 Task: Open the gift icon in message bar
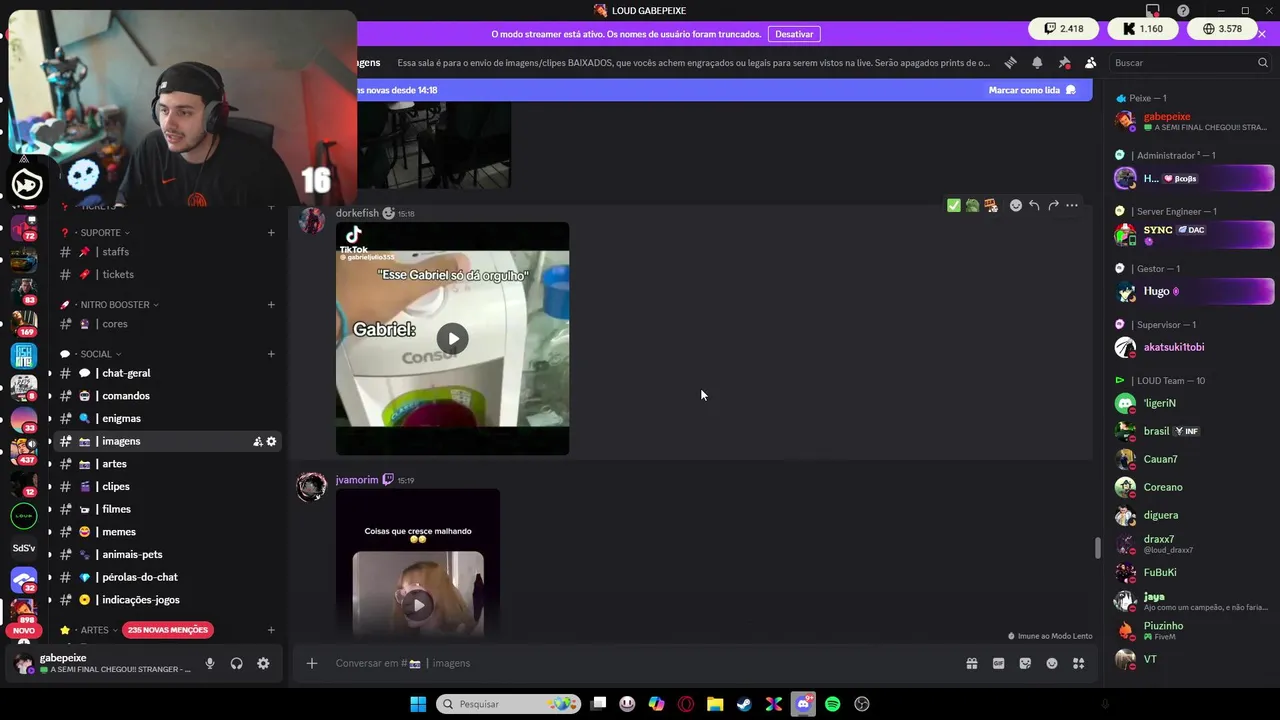(971, 663)
